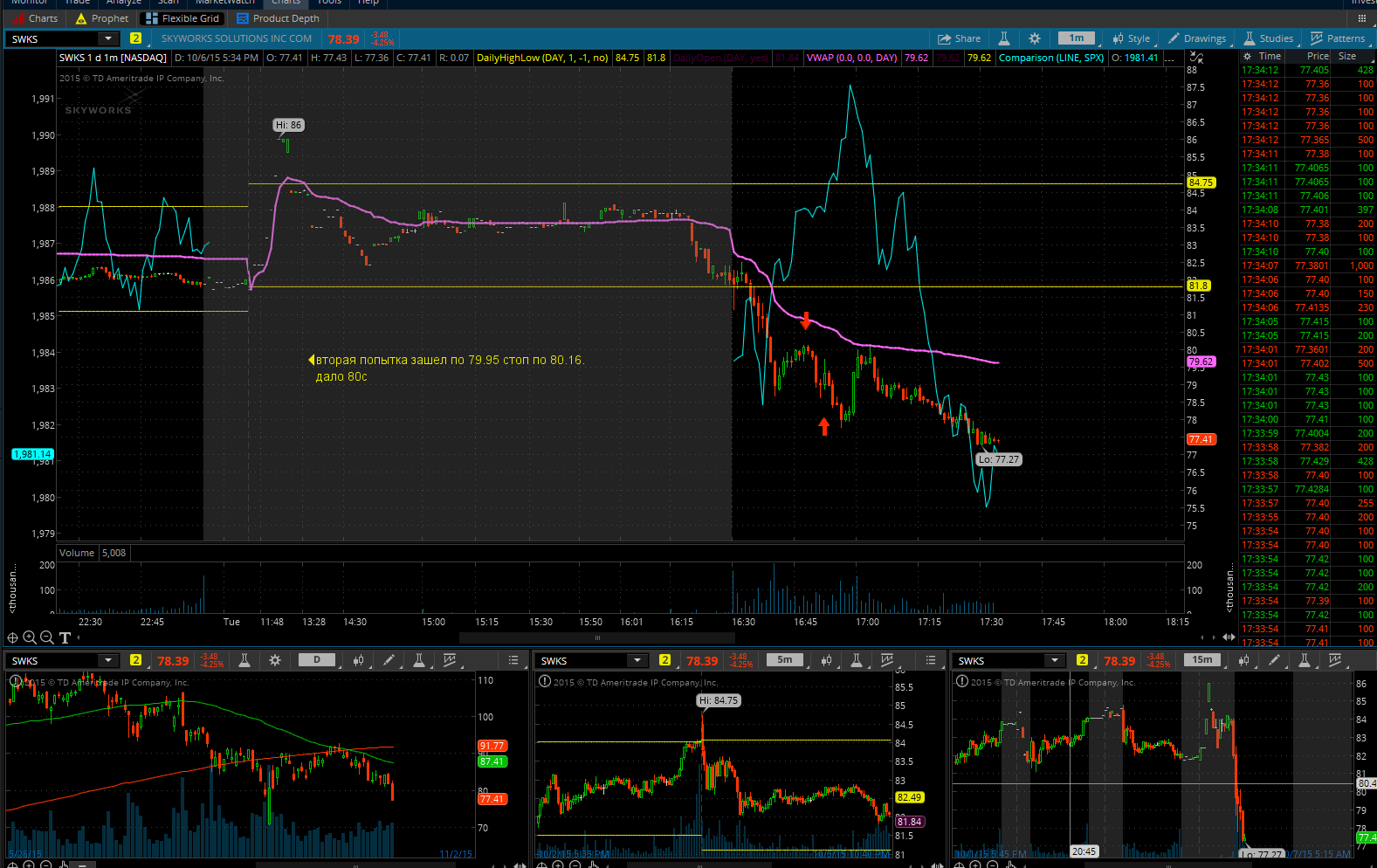This screenshot has height=868, width=1377.
Task: Open daily chart studies flask icon
Action: pos(419,660)
